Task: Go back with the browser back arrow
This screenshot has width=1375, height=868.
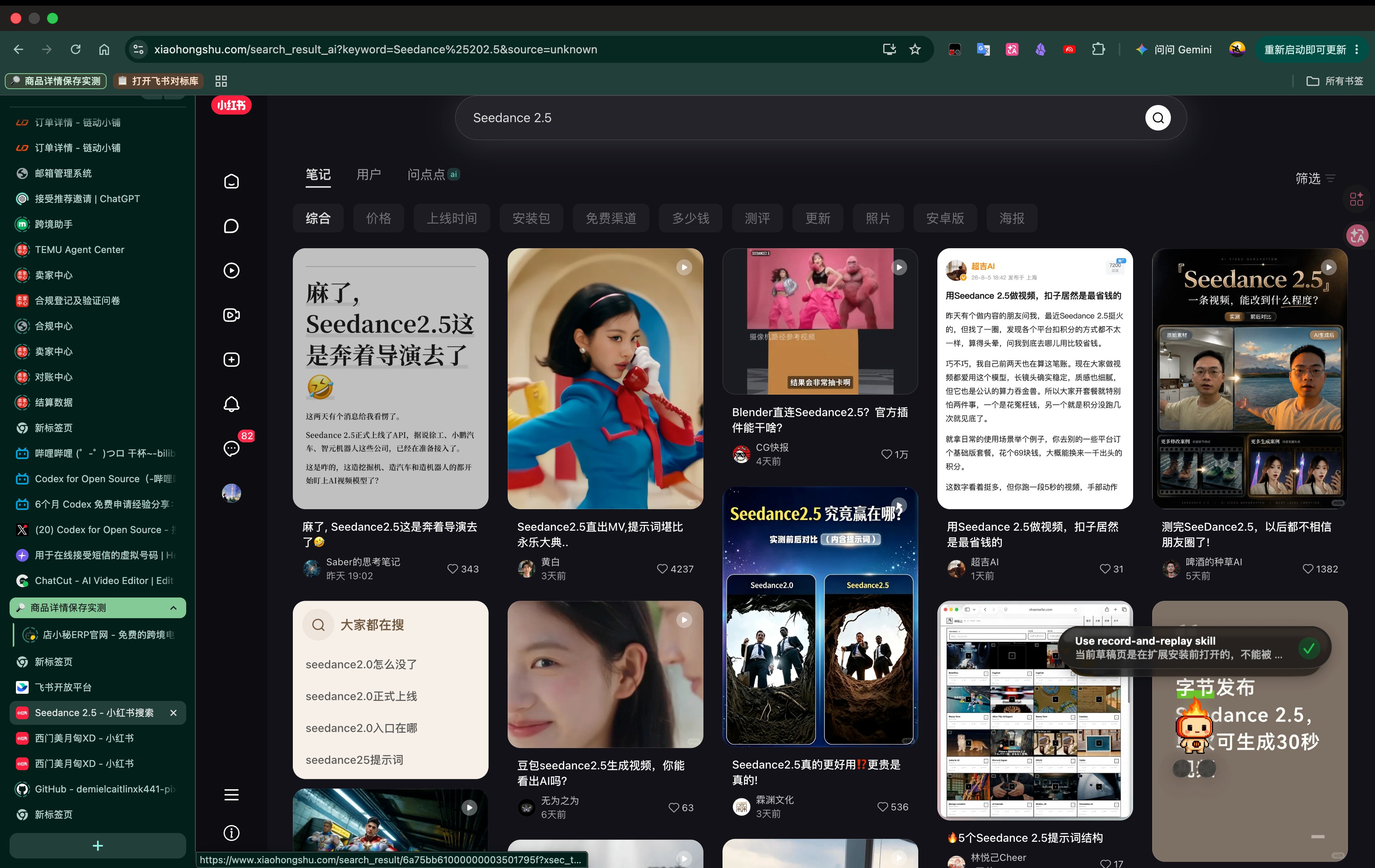Action: (x=18, y=50)
